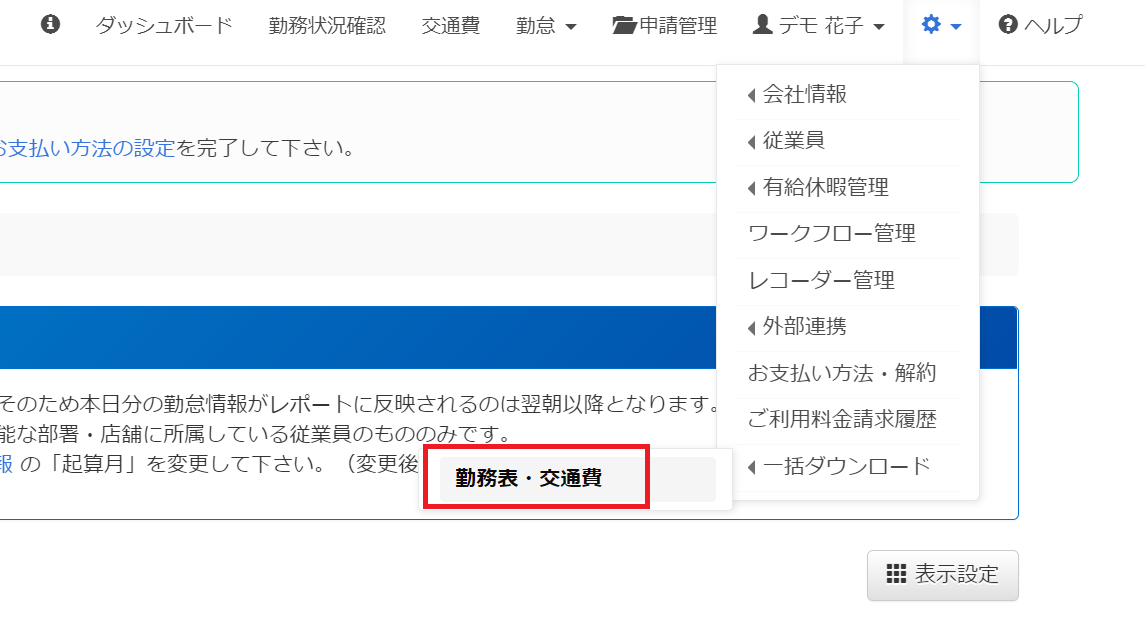This screenshot has height=639, width=1145.
Task: Click the folder icon beside 申請管理
Action: pos(624,26)
